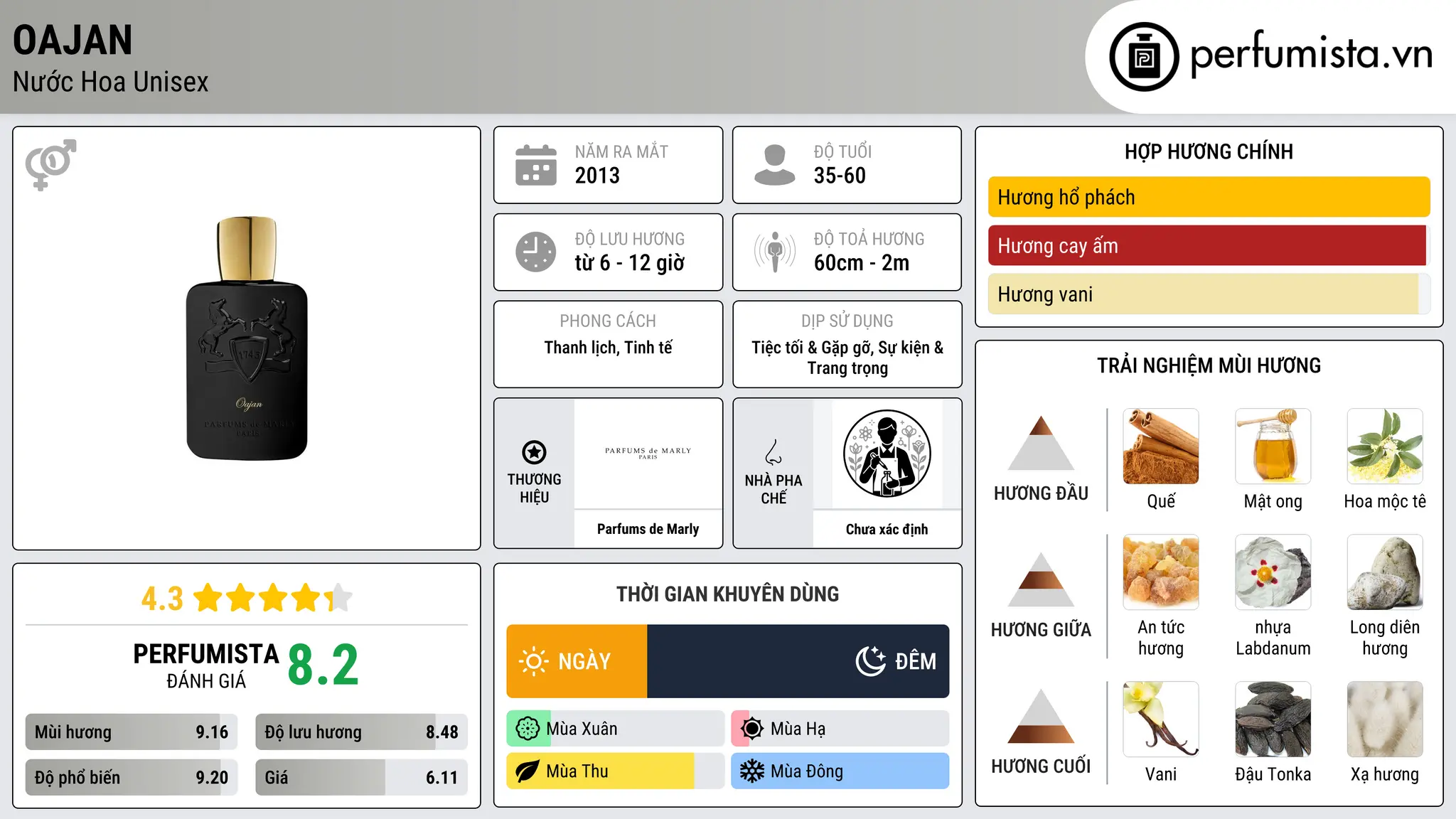Click the 35-60 age range value
This screenshot has width=1456, height=819.
(840, 176)
